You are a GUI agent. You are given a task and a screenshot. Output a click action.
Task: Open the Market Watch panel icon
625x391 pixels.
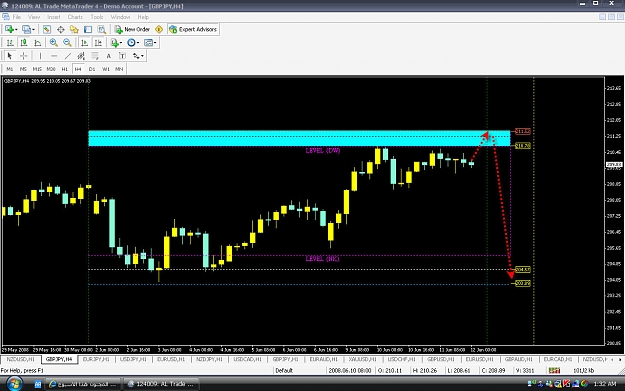tap(47, 29)
